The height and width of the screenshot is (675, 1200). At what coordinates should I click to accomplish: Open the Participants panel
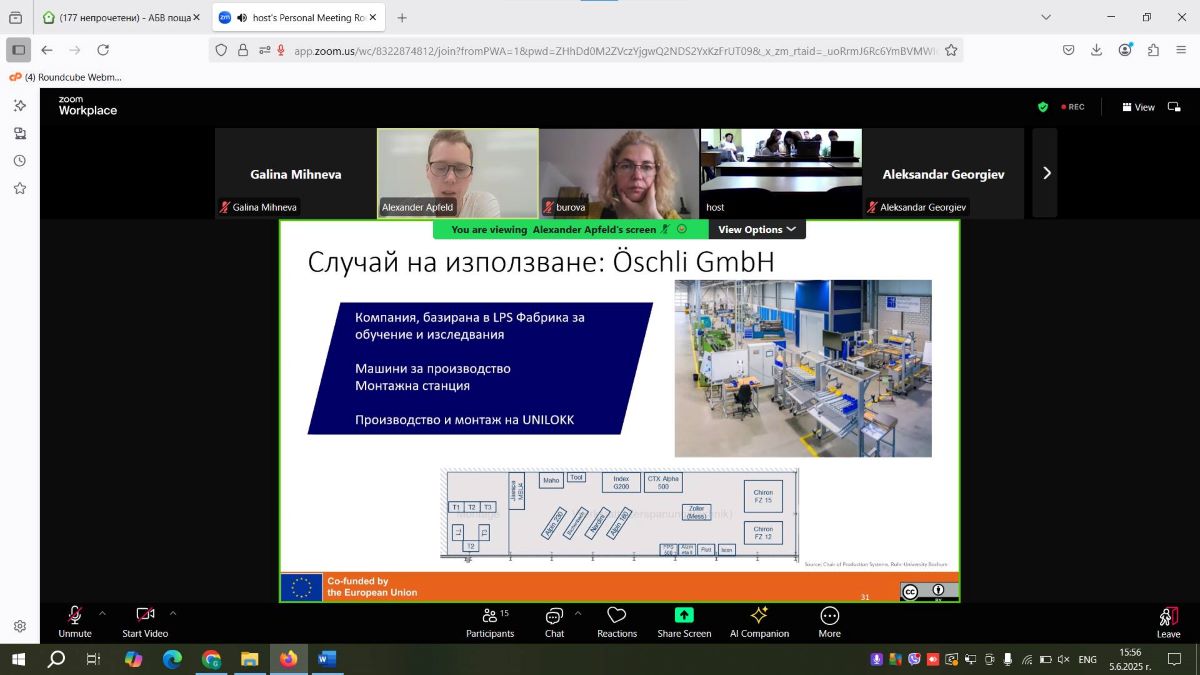click(490, 621)
